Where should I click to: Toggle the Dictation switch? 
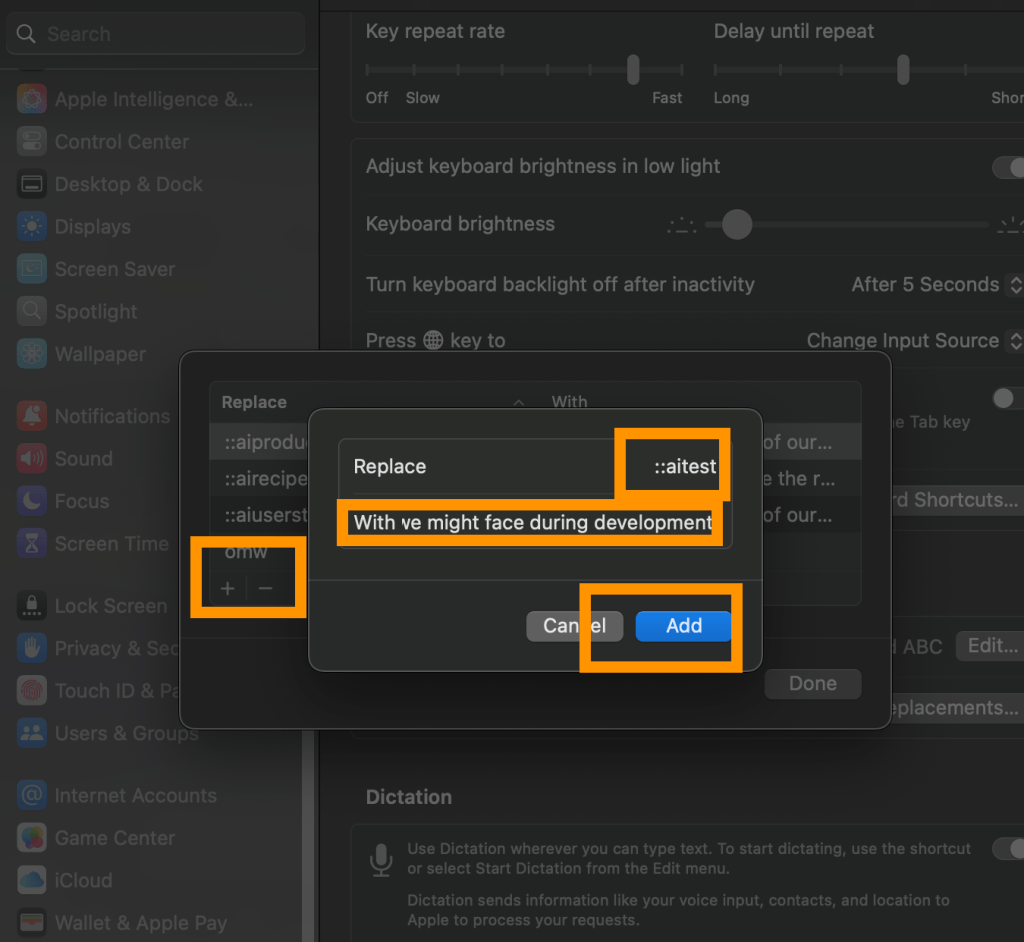[x=1008, y=849]
